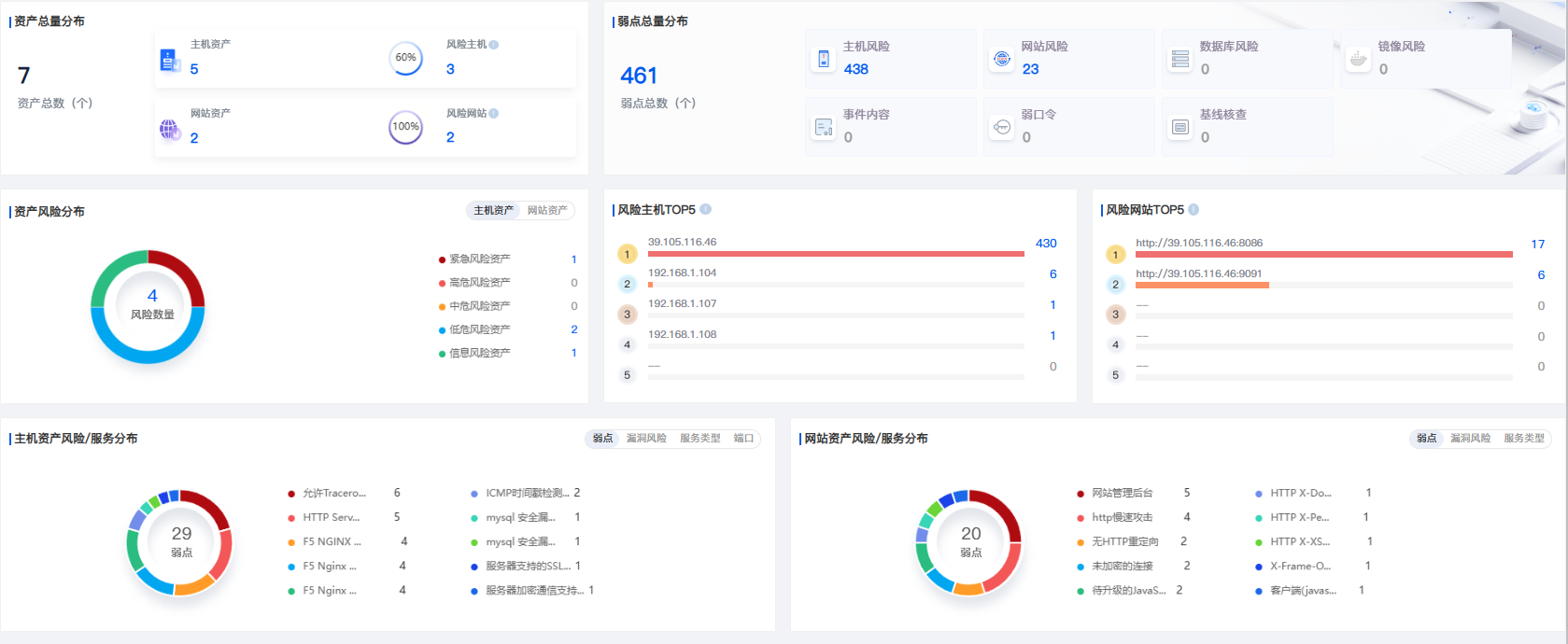Click the host risk (主机风险) icon

[824, 59]
